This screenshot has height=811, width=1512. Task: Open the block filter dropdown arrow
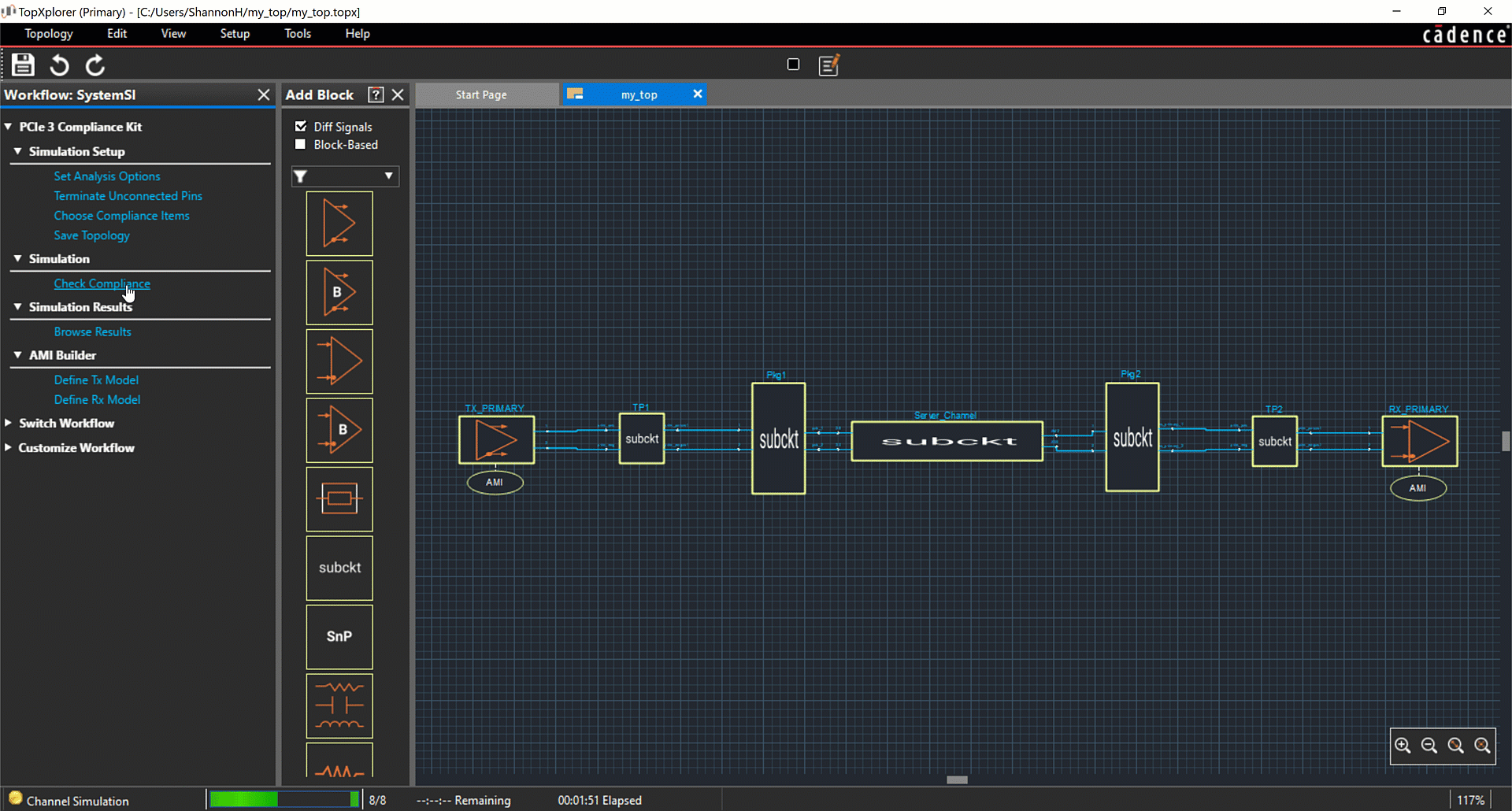pyautogui.click(x=388, y=176)
